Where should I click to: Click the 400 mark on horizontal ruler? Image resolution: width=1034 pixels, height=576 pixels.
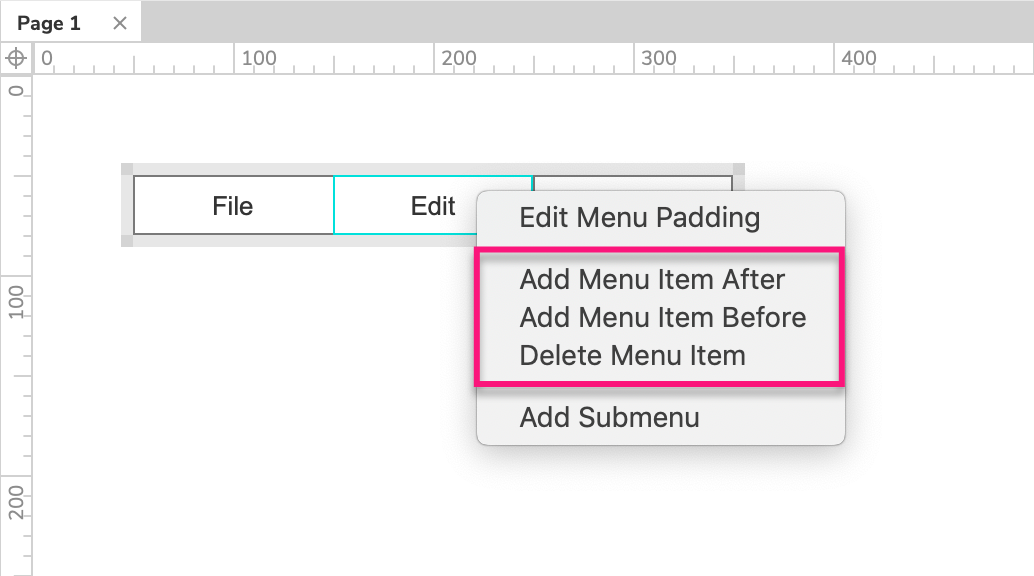858,58
